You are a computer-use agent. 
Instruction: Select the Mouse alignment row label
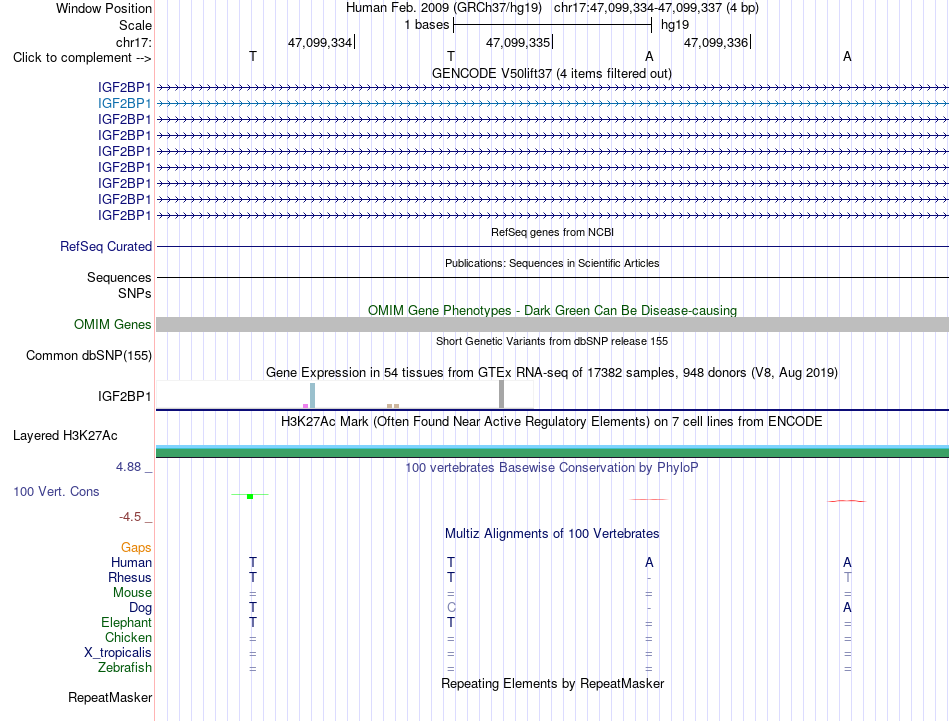[x=132, y=593]
